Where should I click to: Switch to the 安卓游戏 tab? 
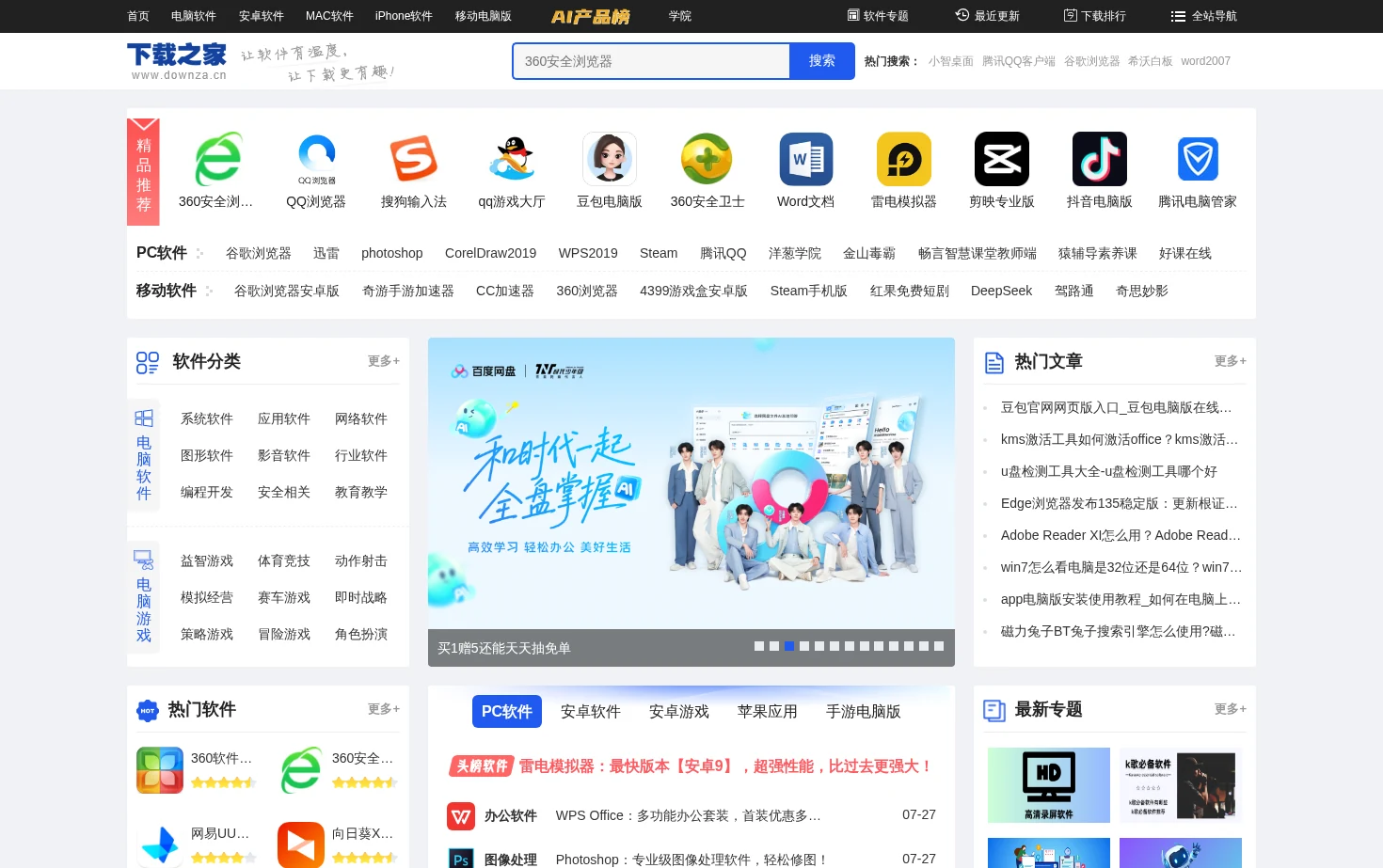click(x=679, y=712)
